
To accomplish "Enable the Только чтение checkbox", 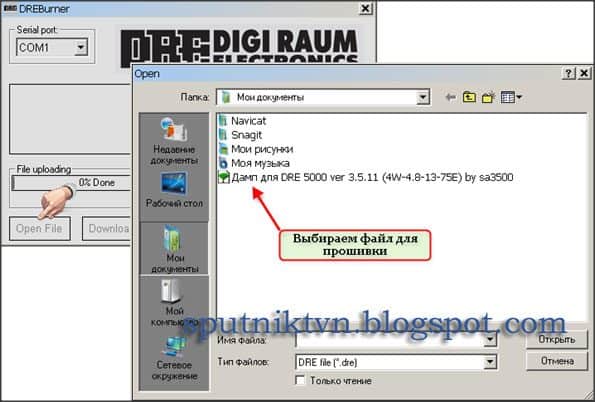I will point(300,380).
